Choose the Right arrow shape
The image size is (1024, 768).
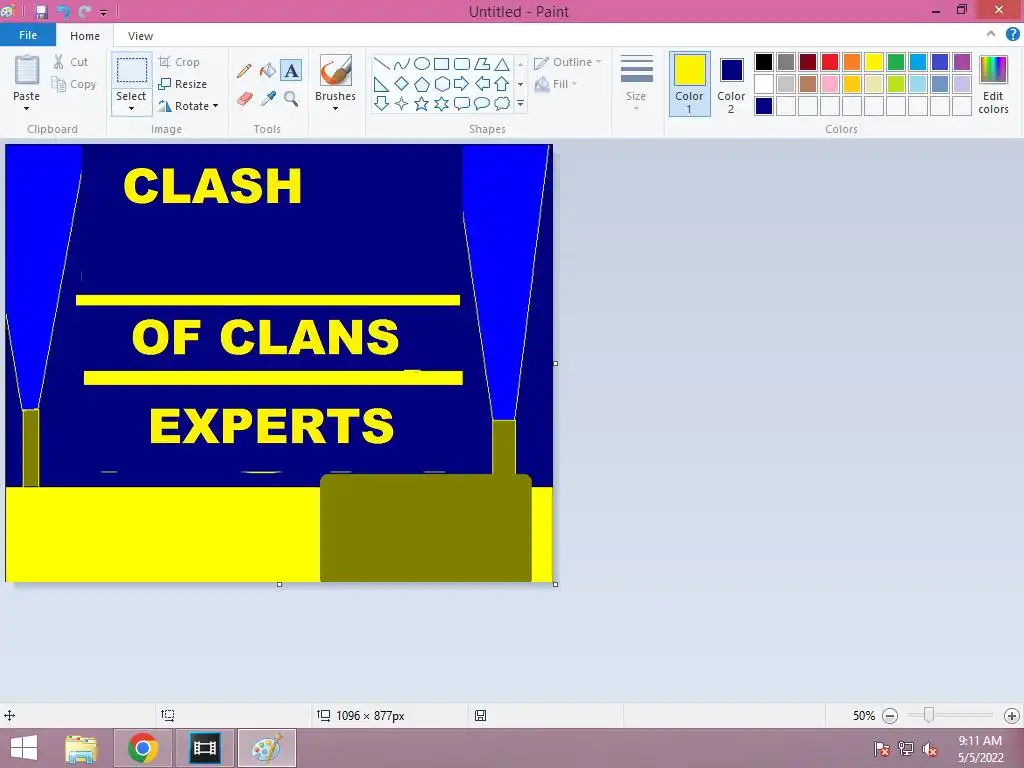(462, 84)
